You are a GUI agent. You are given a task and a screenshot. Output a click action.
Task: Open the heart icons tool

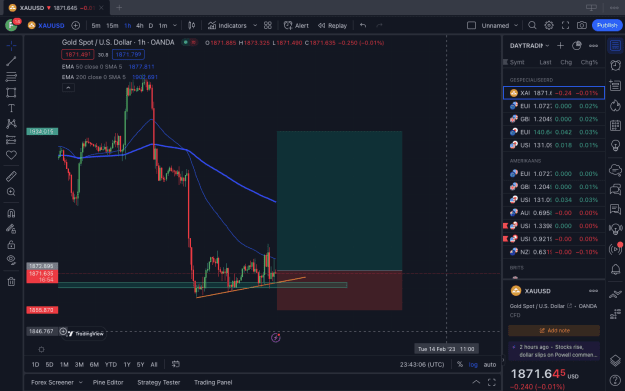click(x=11, y=155)
